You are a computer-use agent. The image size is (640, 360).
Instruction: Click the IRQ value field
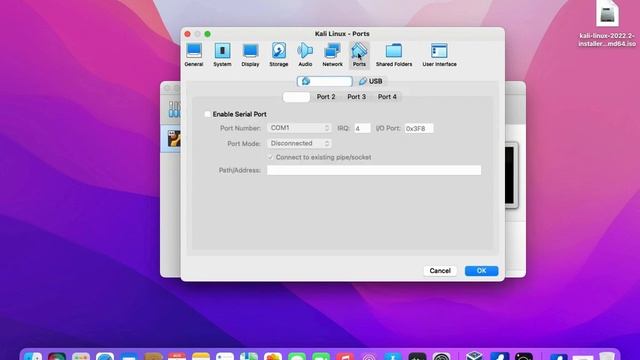tap(362, 129)
